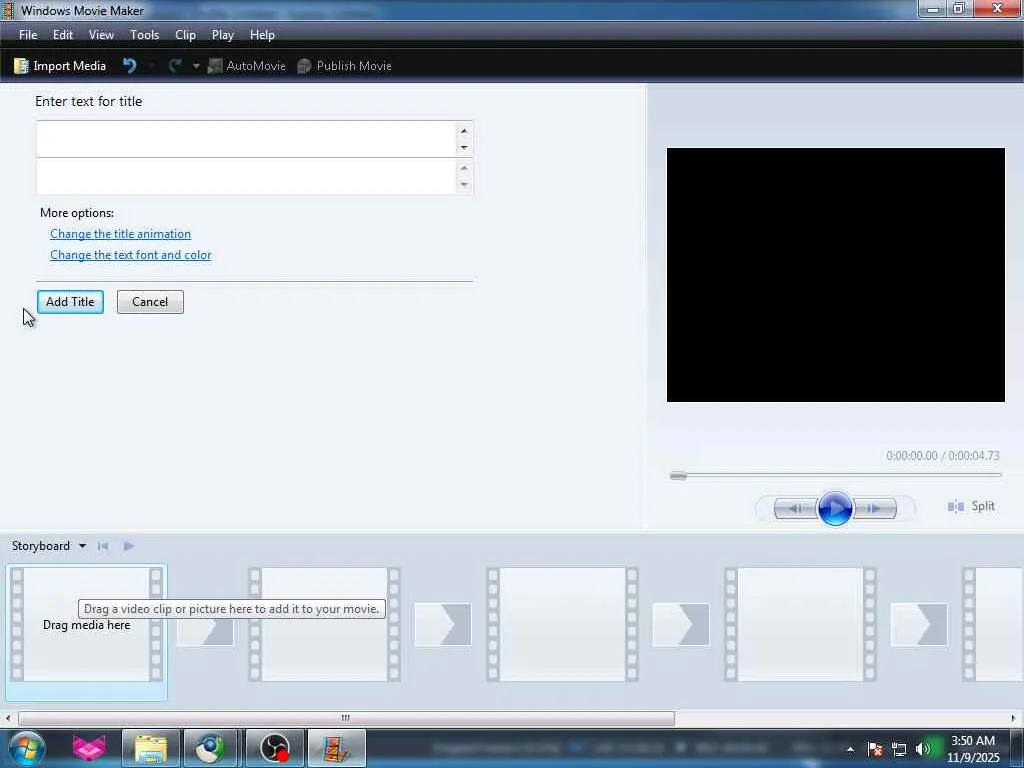The image size is (1024, 768).
Task: Click transition cell between third and fourth clips
Action: (x=680, y=624)
